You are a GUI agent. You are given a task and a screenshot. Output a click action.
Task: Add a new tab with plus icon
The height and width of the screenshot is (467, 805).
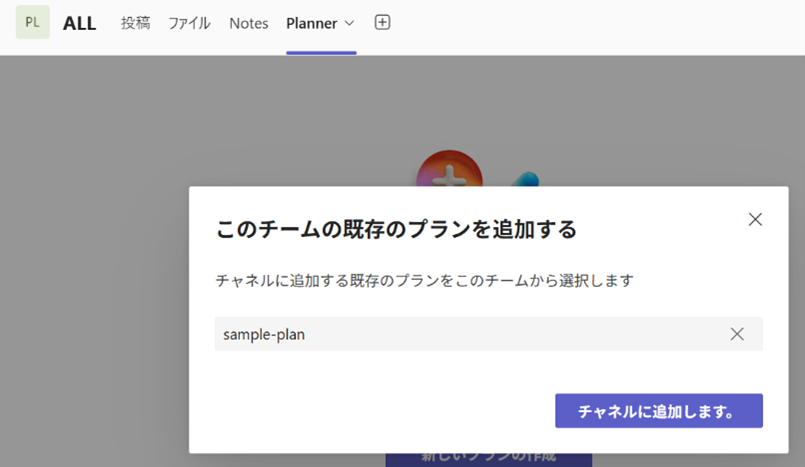click(x=382, y=22)
